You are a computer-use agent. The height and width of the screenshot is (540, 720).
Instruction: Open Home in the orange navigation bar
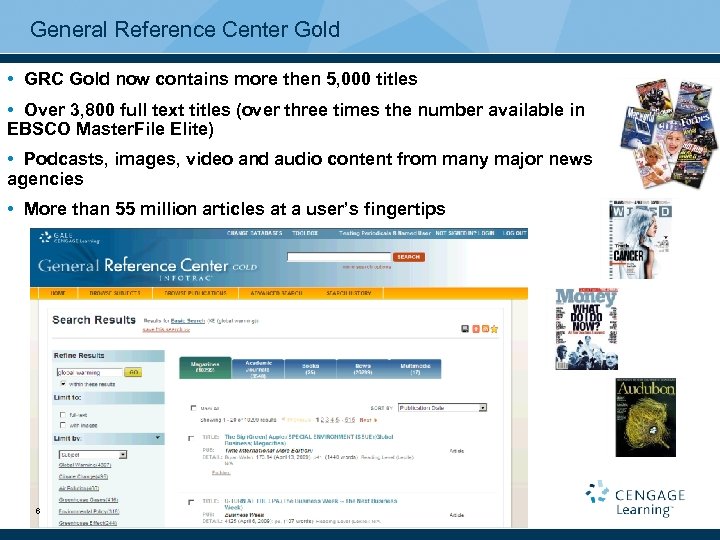tap(58, 293)
